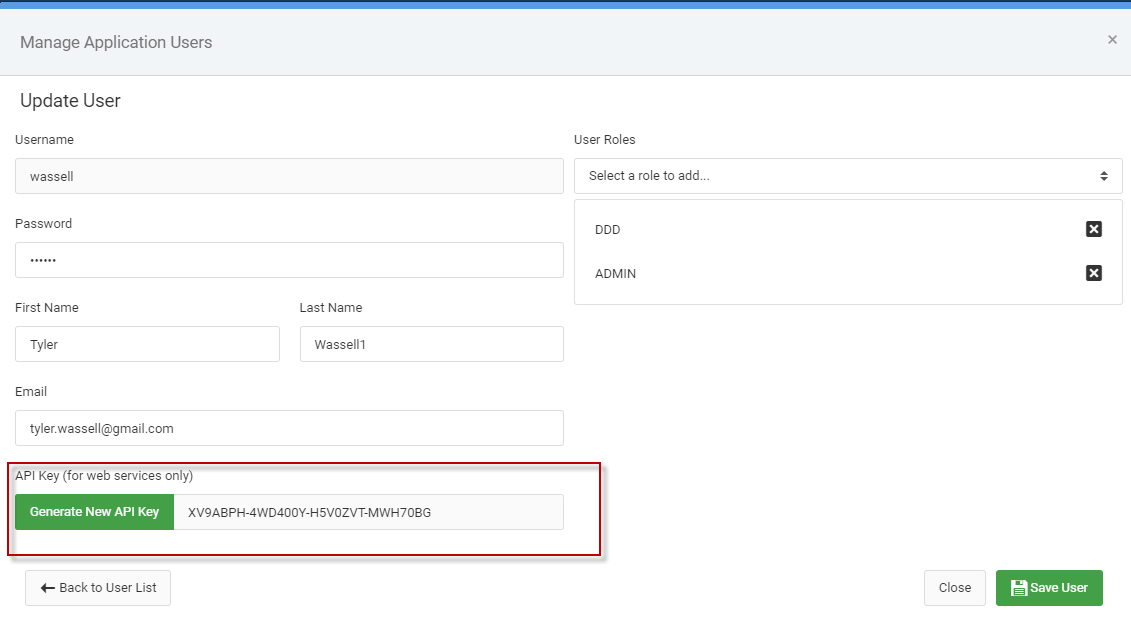This screenshot has height=628, width=1131.
Task: Click into the Password field
Action: [289, 260]
